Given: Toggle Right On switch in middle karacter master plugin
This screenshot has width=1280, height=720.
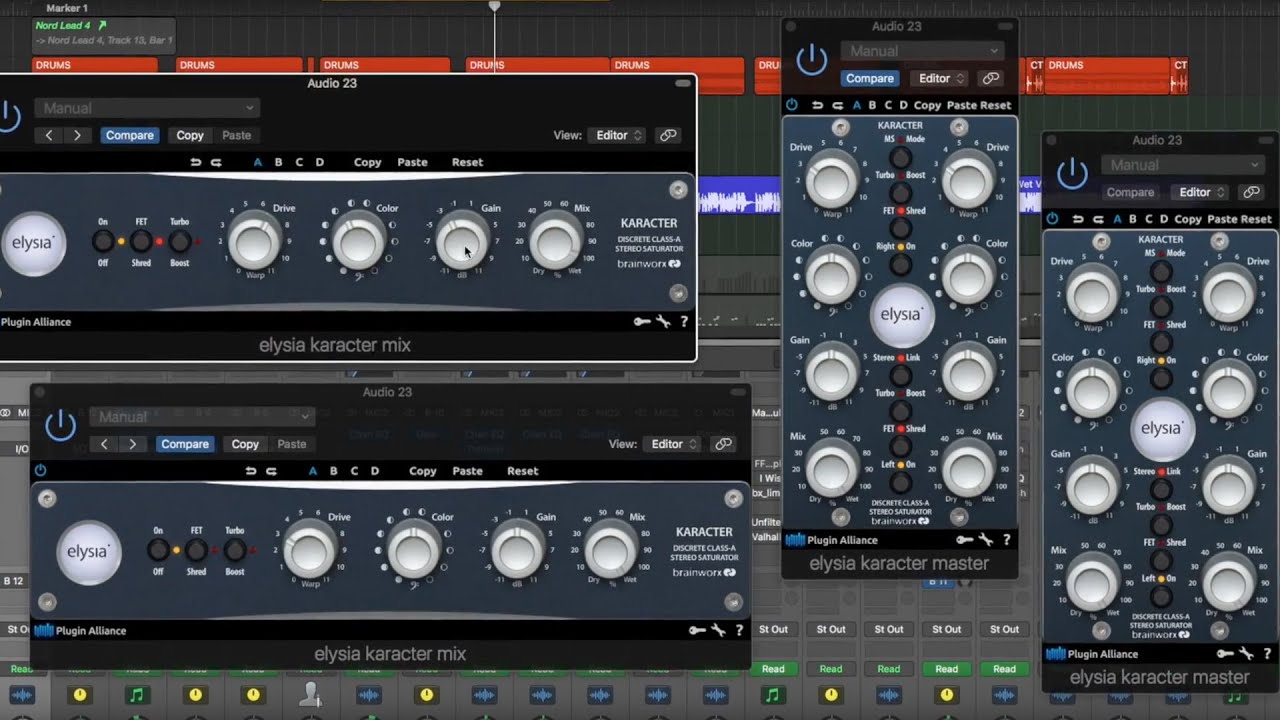Looking at the screenshot, I should pyautogui.click(x=900, y=264).
